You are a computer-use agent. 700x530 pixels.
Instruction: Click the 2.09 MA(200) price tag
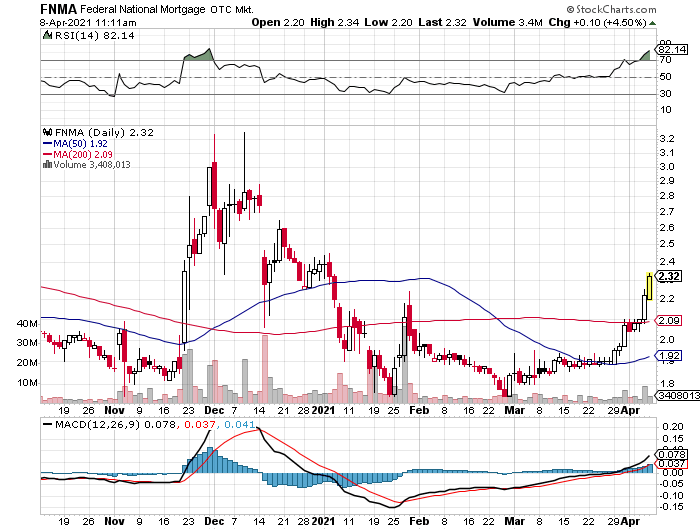click(668, 320)
